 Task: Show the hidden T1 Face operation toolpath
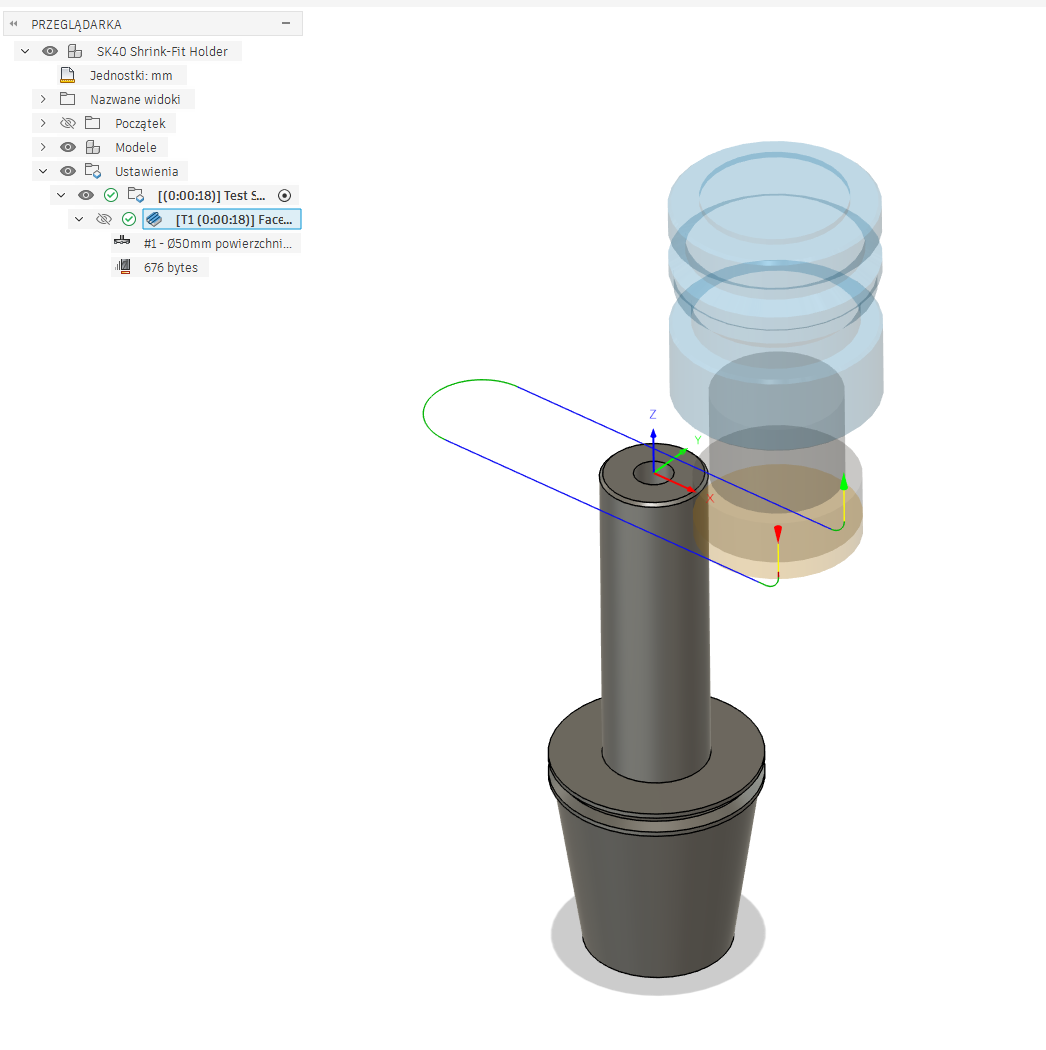click(104, 219)
